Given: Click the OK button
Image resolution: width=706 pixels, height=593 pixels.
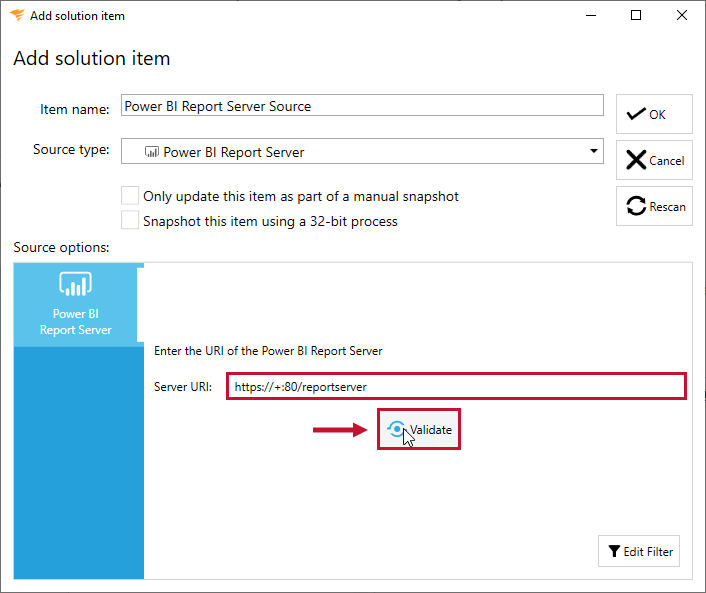Looking at the screenshot, I should click(x=654, y=114).
